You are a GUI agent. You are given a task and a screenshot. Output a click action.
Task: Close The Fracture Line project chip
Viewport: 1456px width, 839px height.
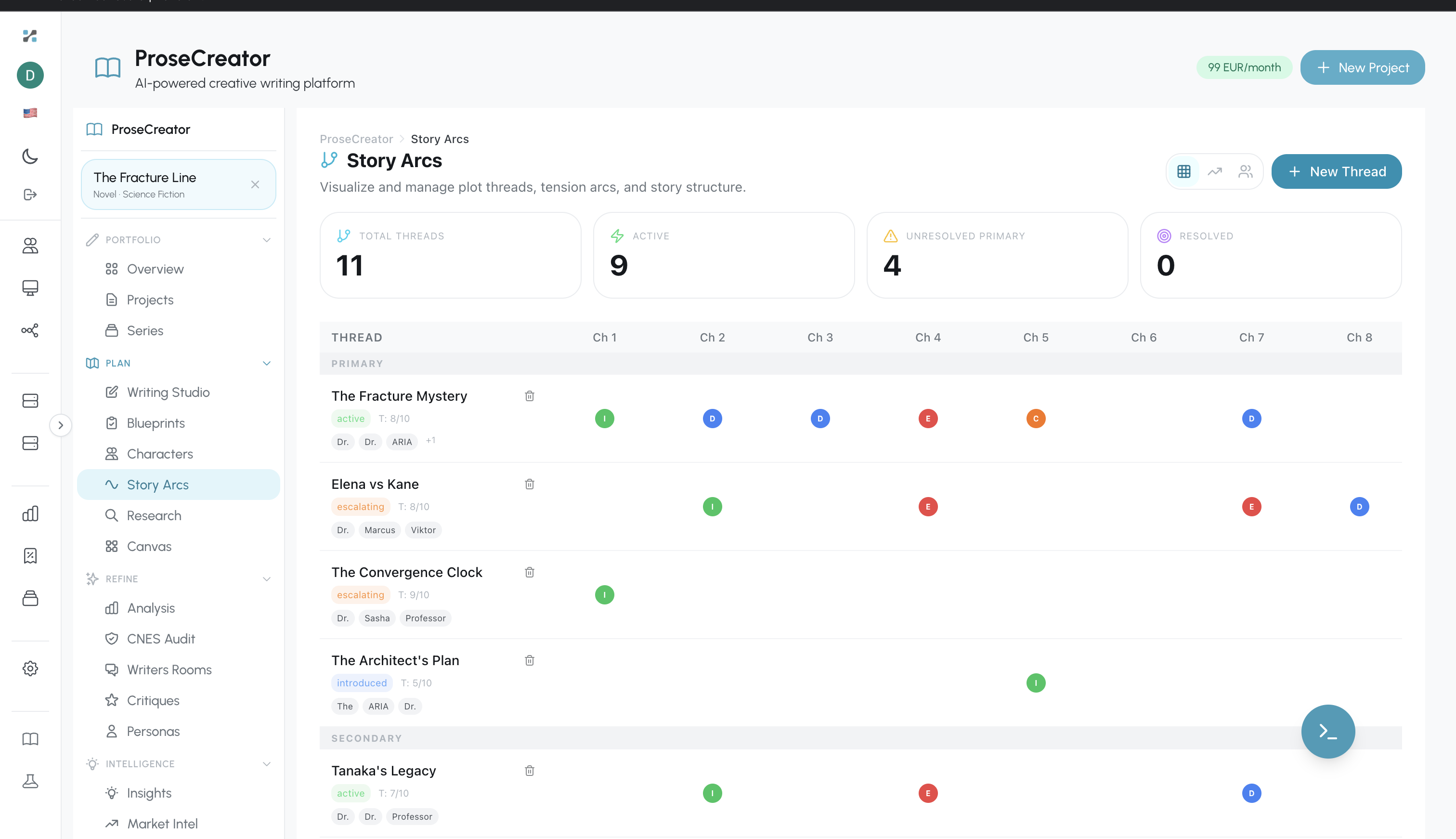click(x=255, y=184)
